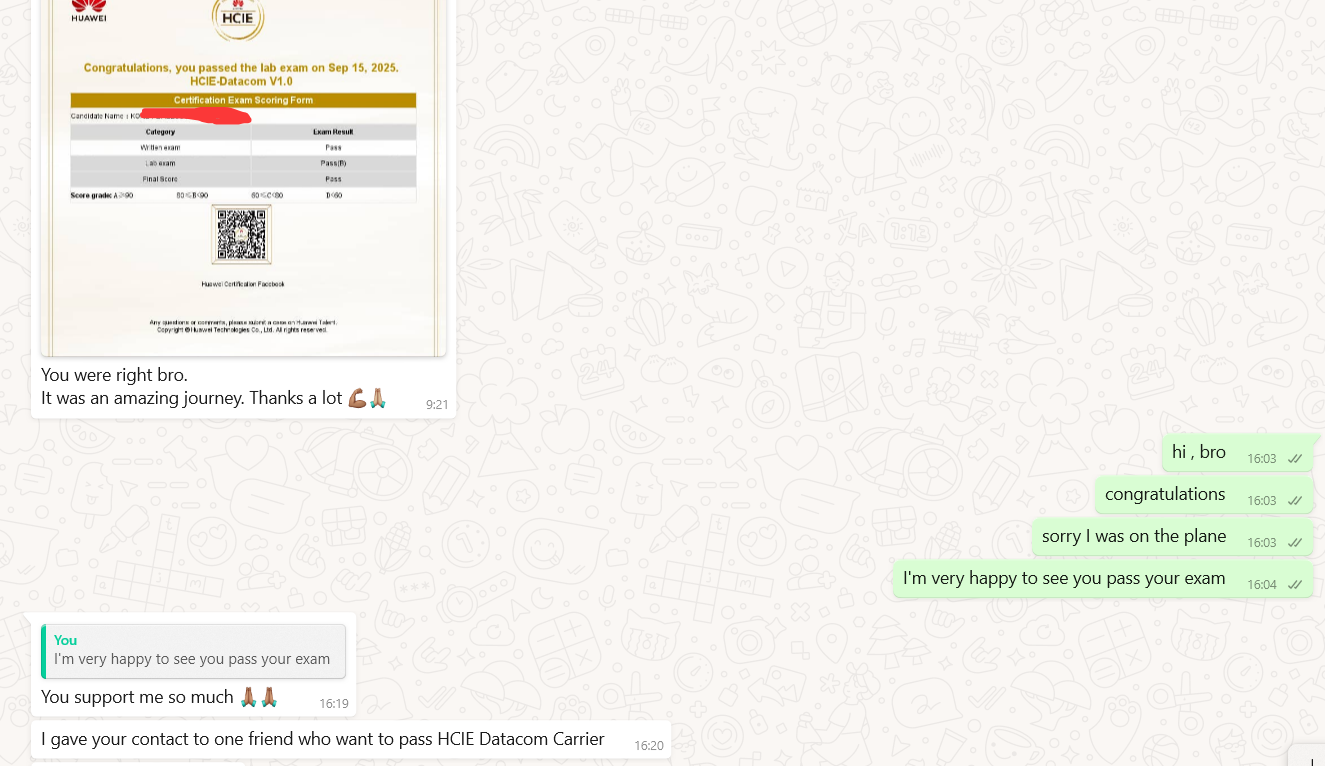Open the HCIE certificate image
Viewport: 1325px width, 766px height.
pyautogui.click(x=243, y=180)
